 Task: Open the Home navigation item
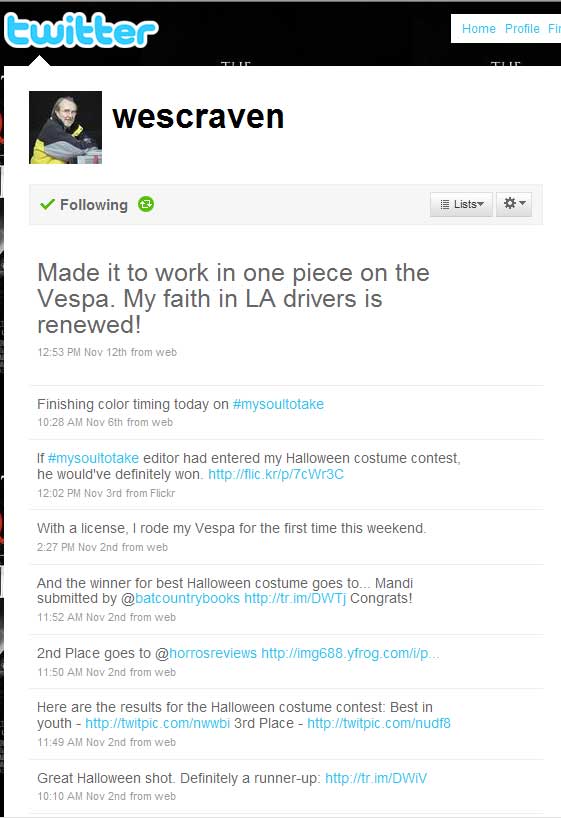(x=479, y=29)
